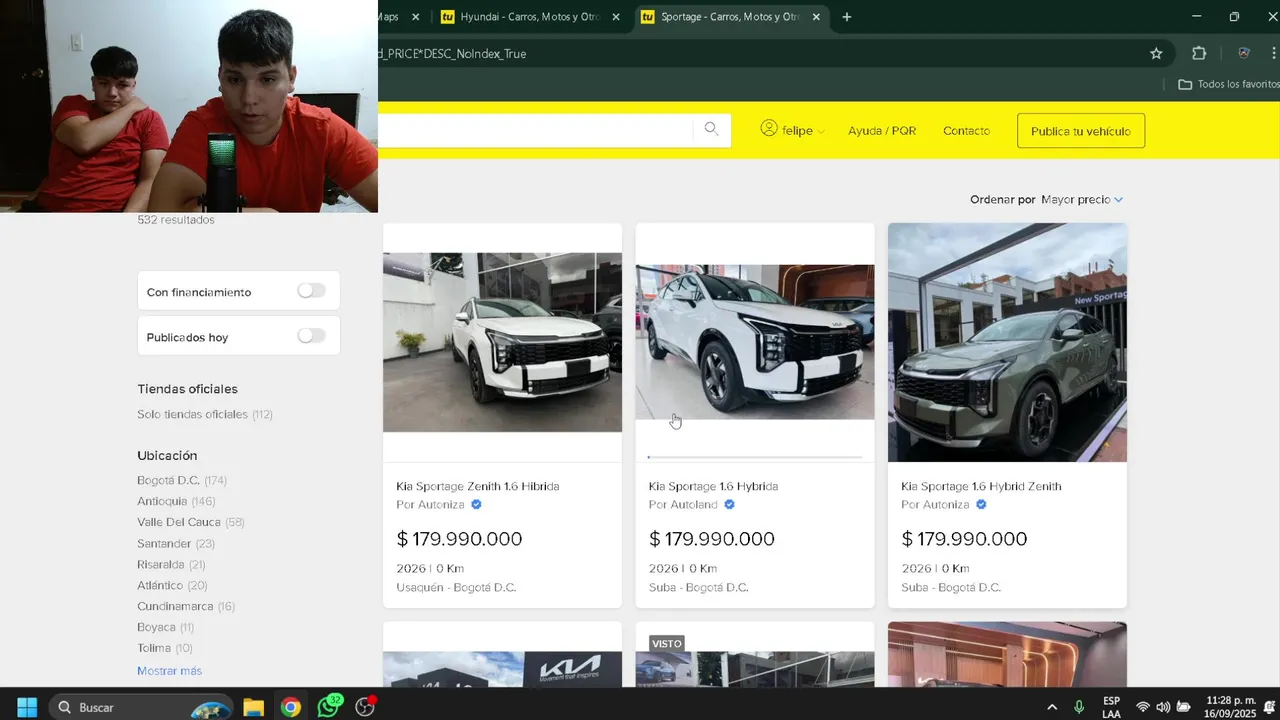
Task: Open Chrome's three-dot menu
Action: pos(1274,53)
